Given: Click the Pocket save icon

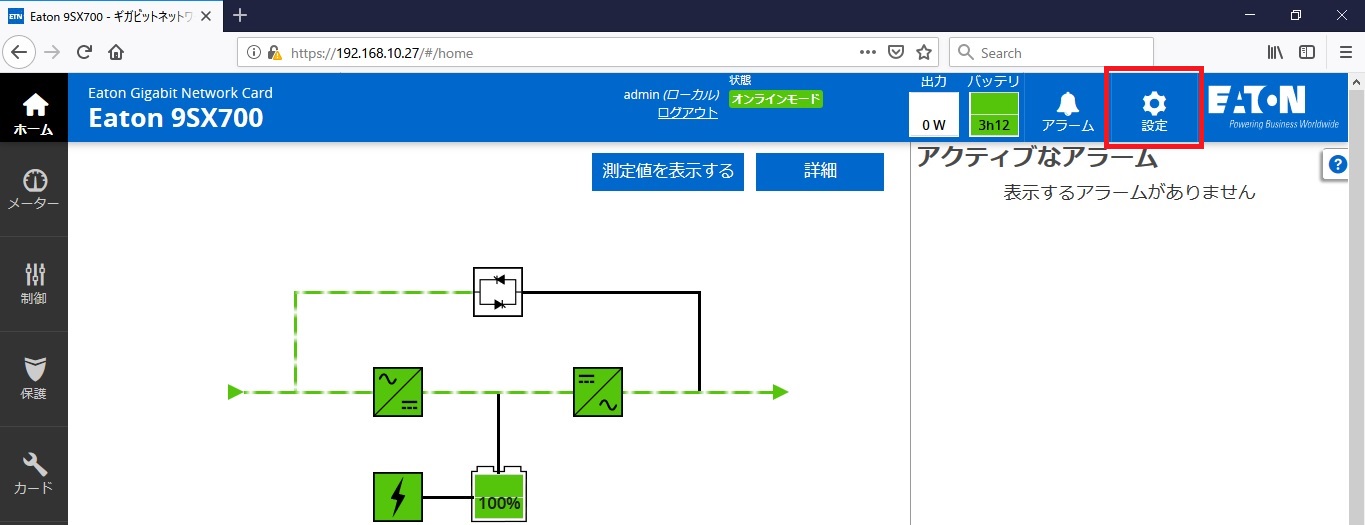Looking at the screenshot, I should 897,52.
